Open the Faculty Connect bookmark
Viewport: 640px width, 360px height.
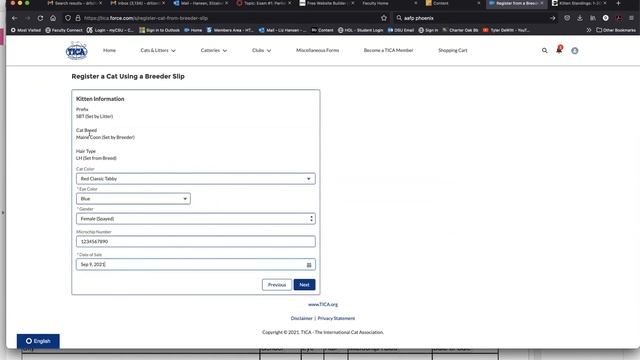pos(64,30)
